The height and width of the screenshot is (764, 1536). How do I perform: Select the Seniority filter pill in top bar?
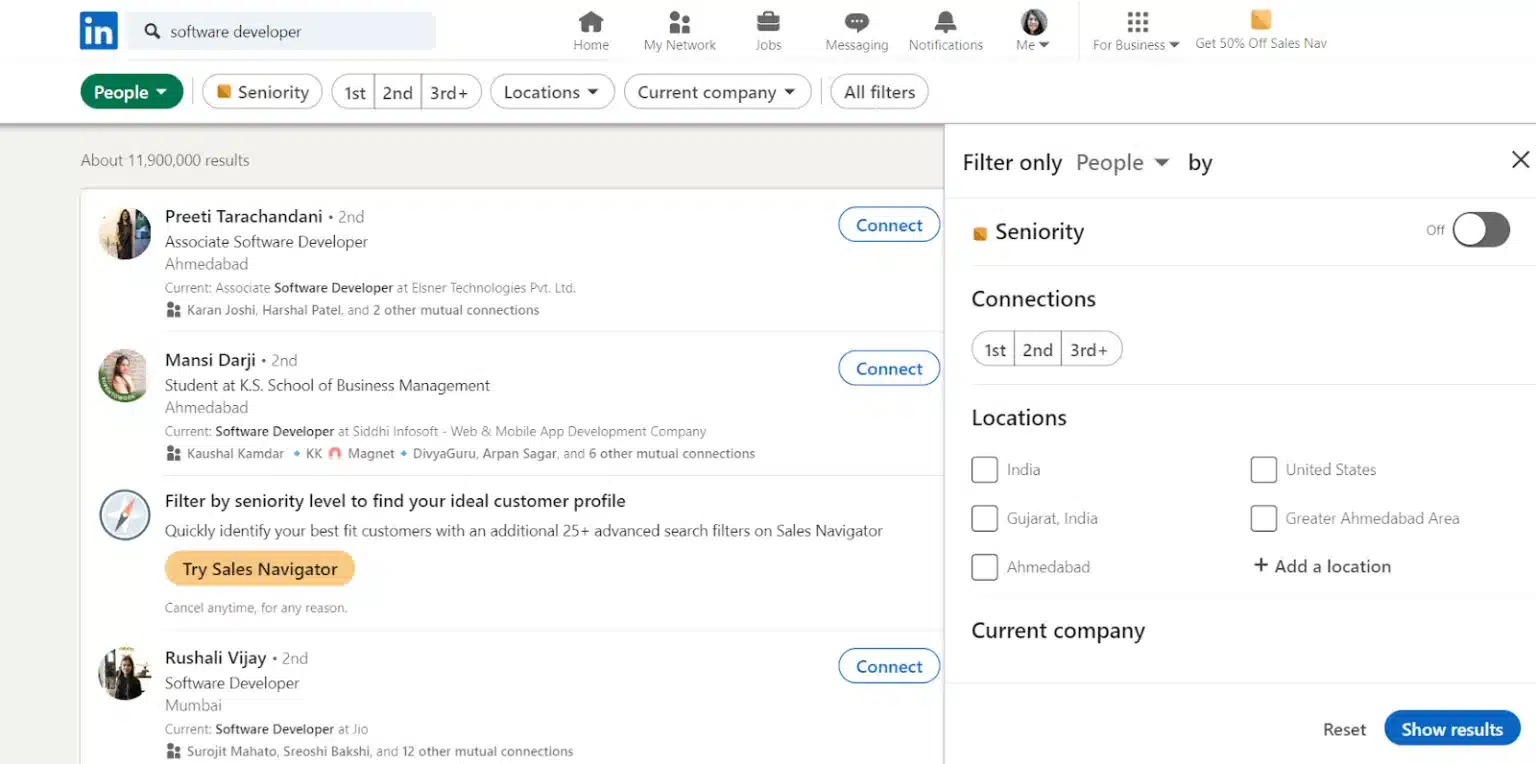263,92
